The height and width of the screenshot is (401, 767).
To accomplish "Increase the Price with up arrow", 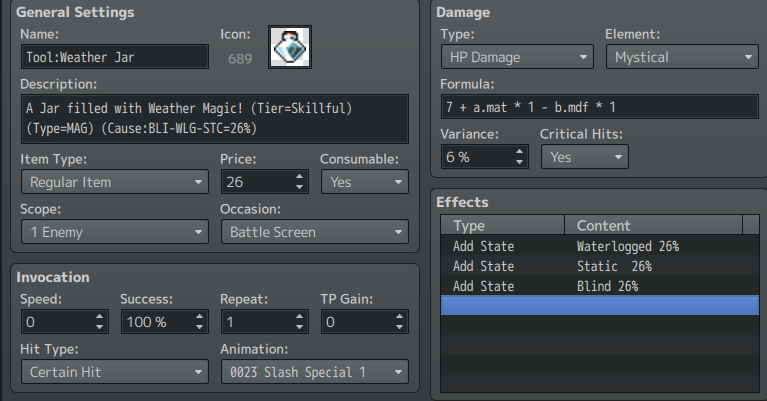I will [x=300, y=177].
